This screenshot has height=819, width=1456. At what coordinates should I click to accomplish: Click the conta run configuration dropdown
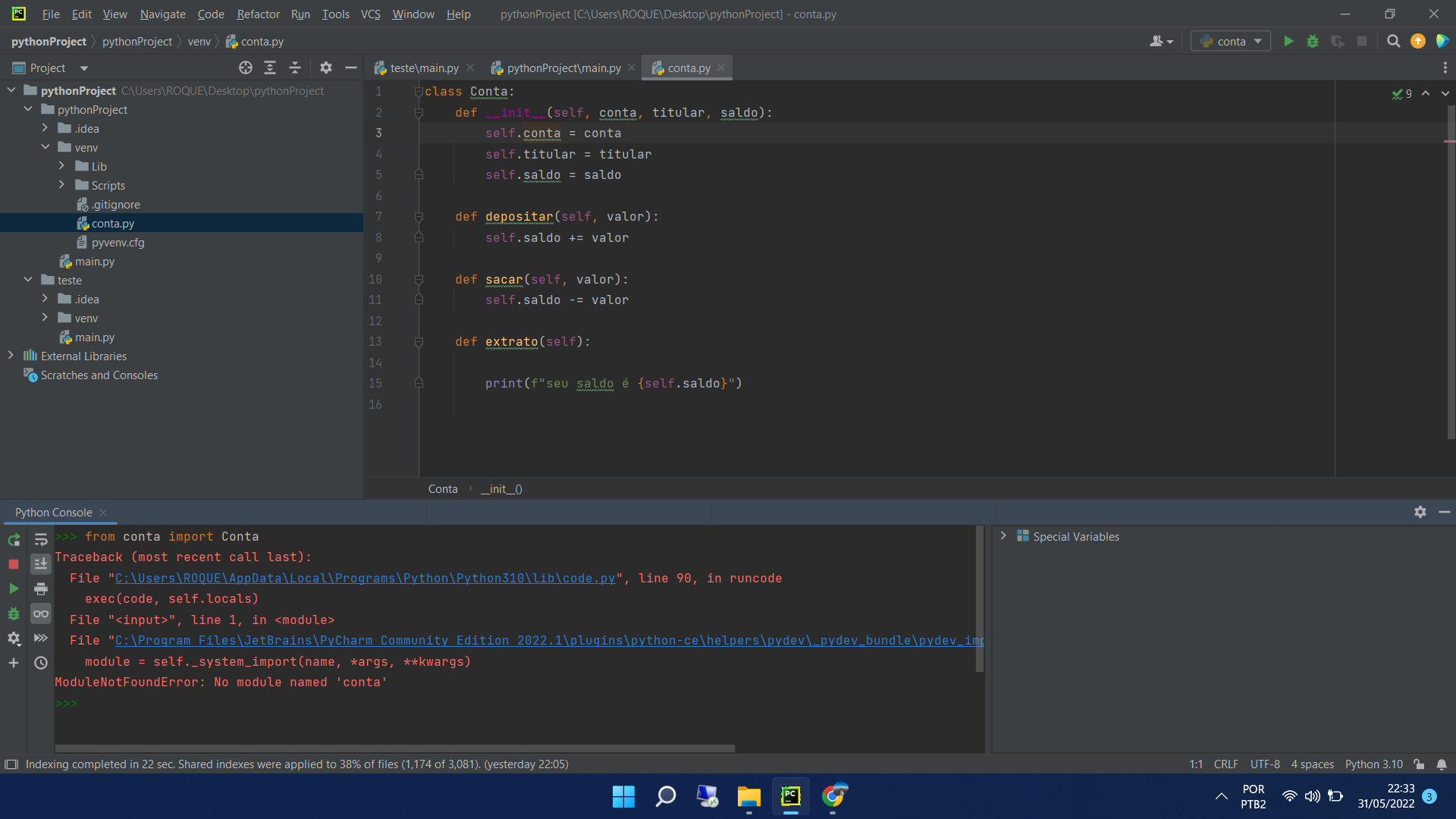(1229, 41)
